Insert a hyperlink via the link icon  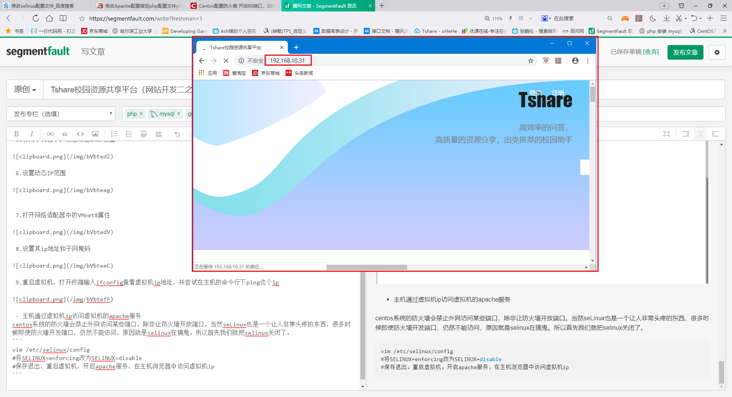(50, 134)
